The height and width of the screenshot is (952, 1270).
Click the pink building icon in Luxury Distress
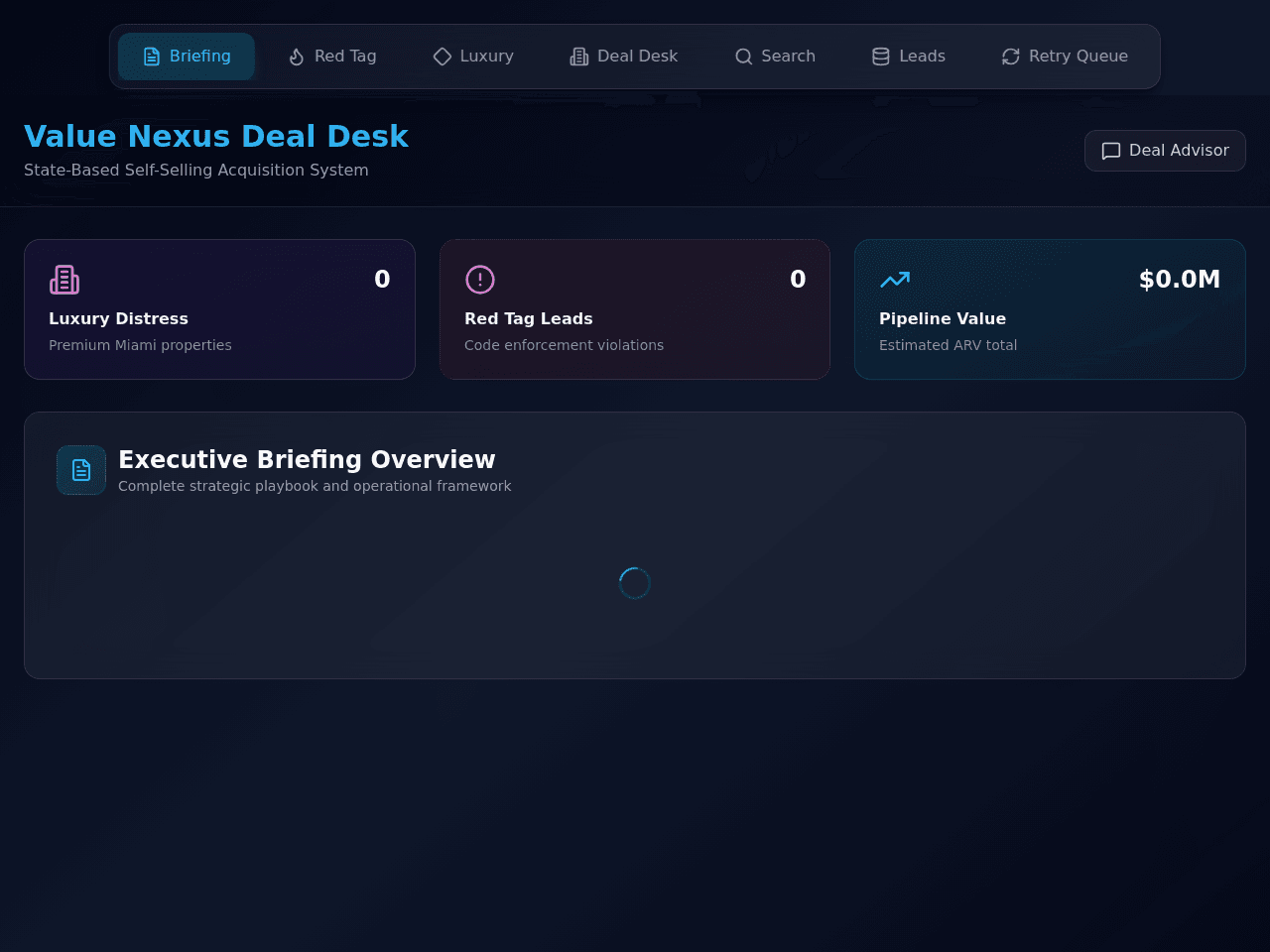point(64,280)
